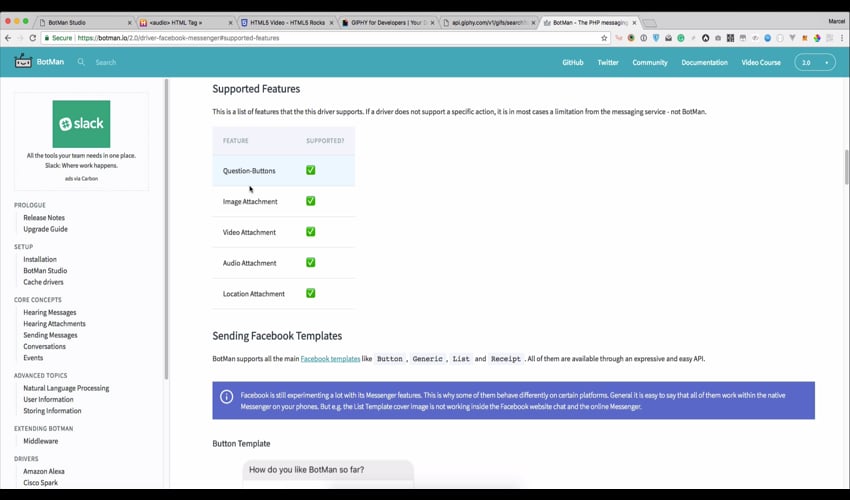Click the search magnifier icon
Viewport: 850px width, 500px height.
[81, 62]
